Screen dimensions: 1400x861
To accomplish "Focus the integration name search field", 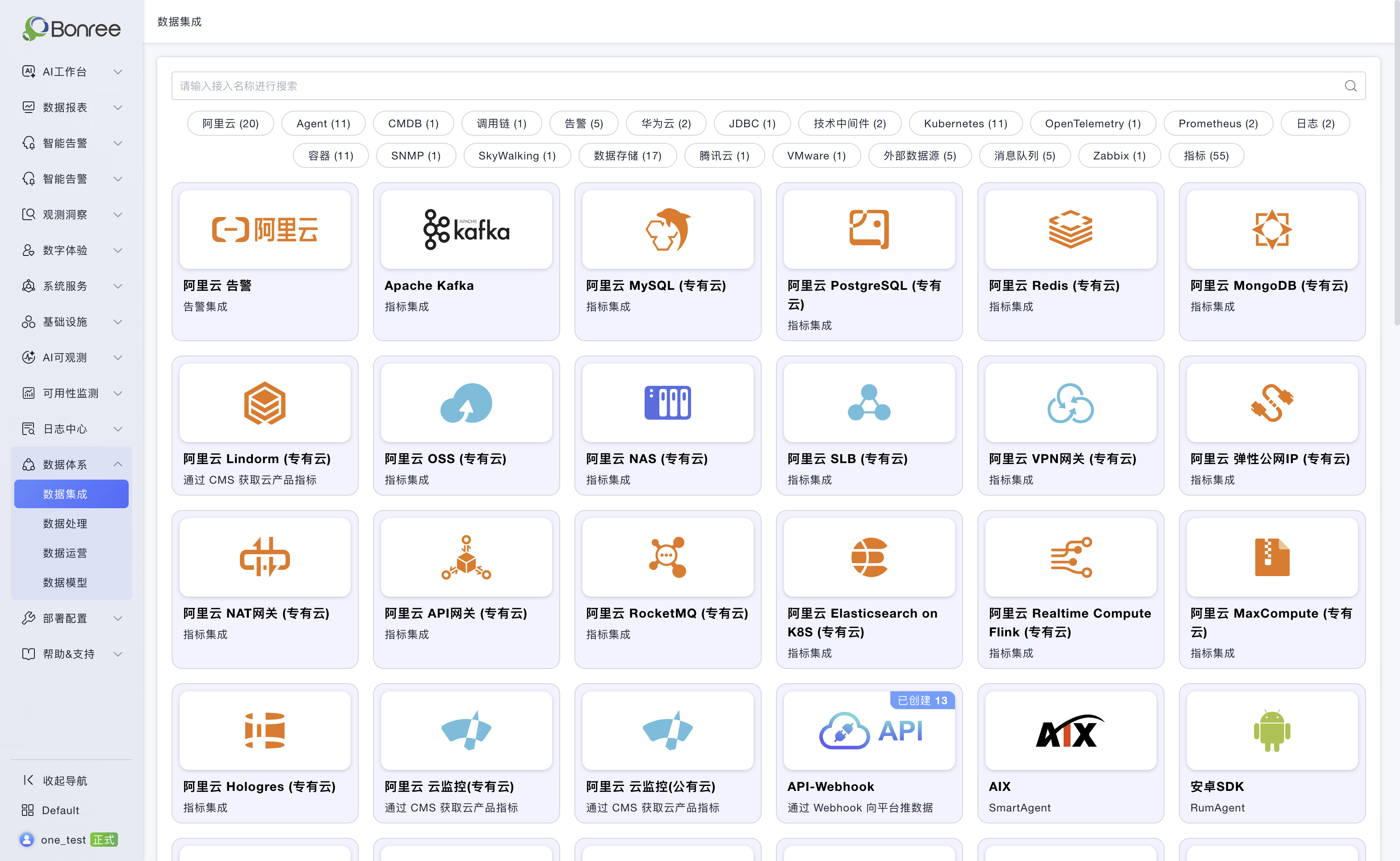I will pos(768,86).
